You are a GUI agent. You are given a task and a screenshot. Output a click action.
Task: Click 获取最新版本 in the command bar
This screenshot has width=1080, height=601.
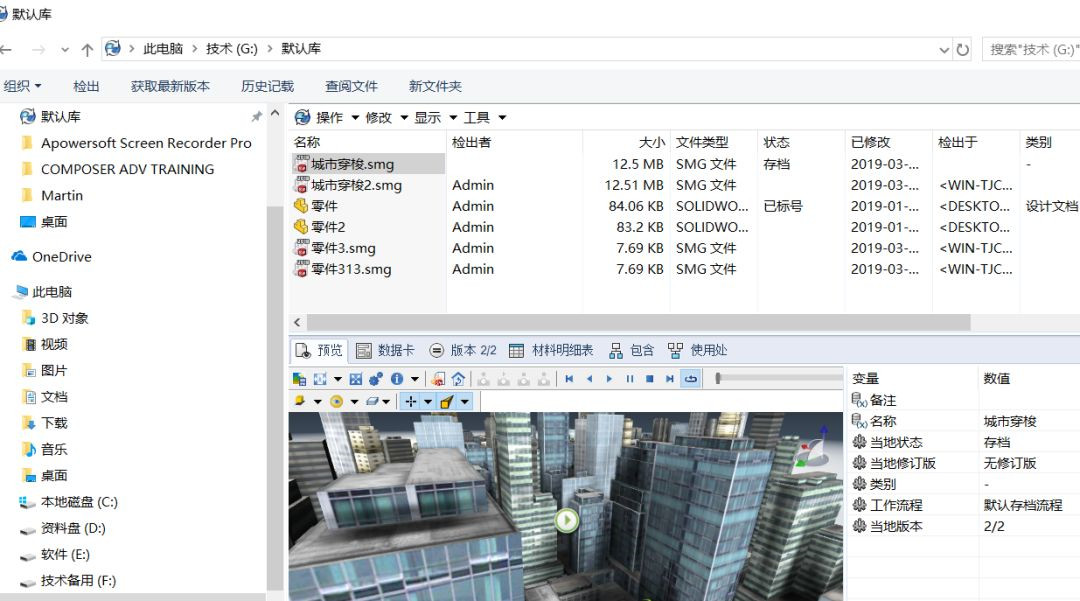[170, 86]
